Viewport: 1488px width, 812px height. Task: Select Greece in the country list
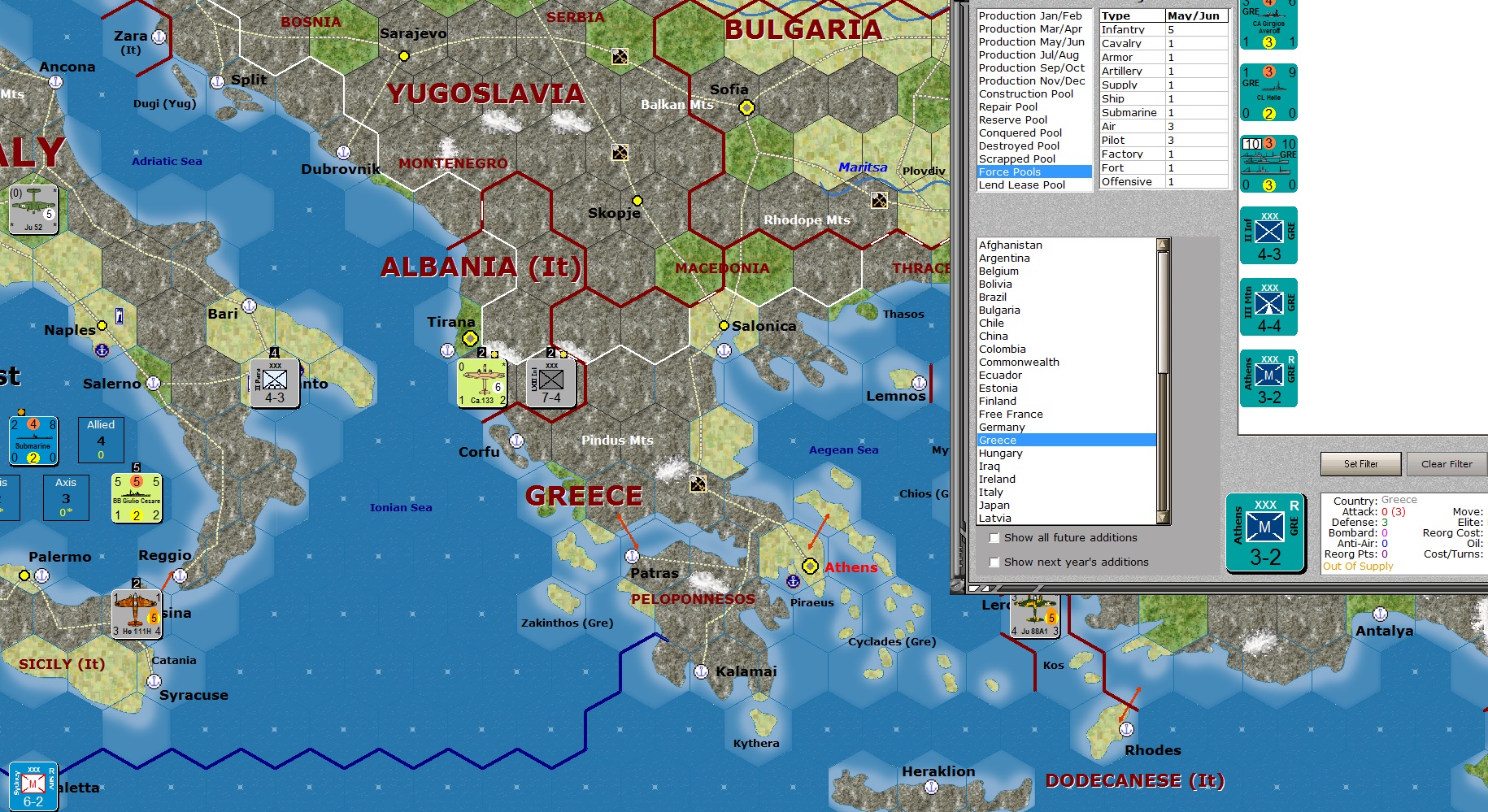coord(1066,440)
